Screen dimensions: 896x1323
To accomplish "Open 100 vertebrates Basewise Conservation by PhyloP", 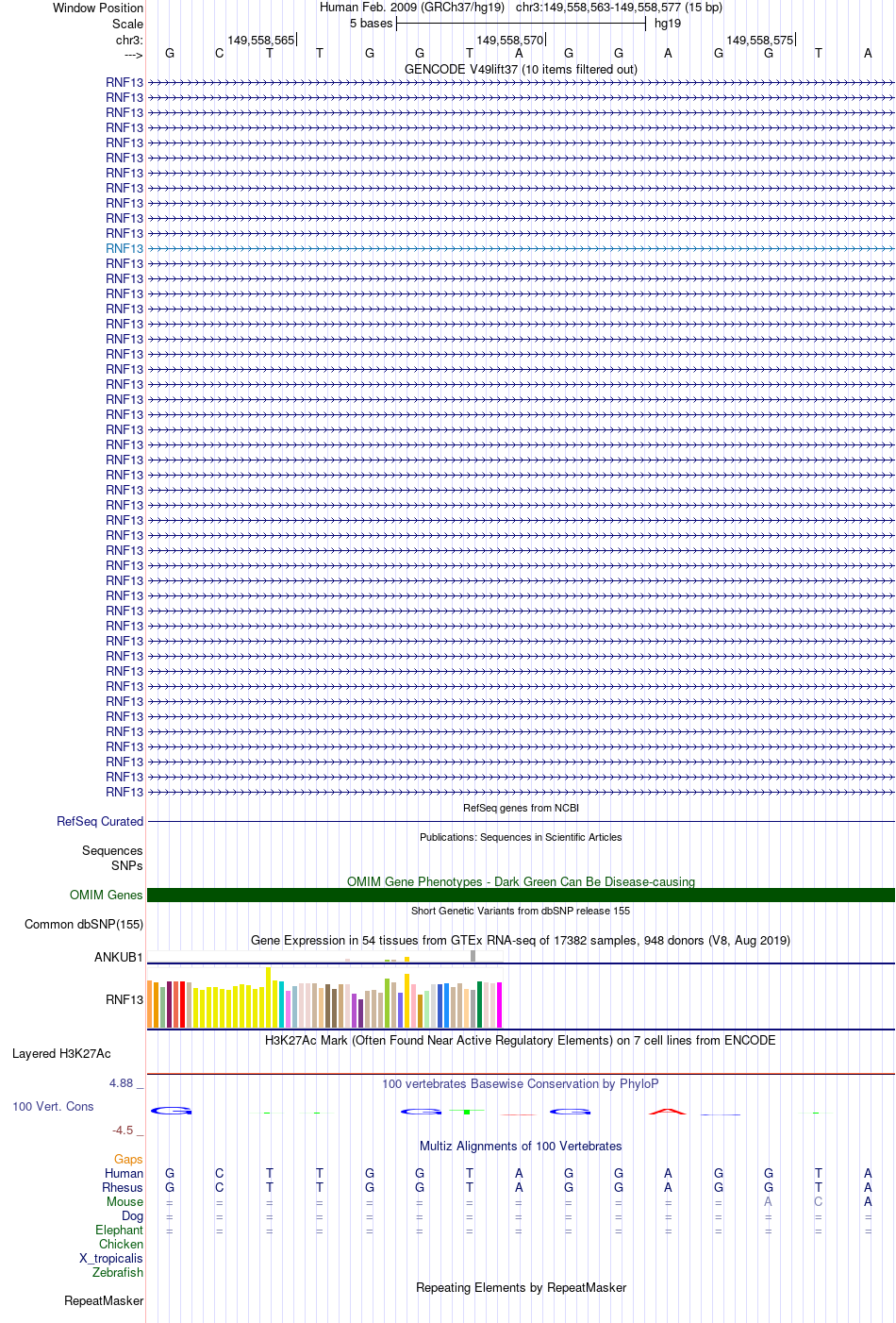I will 521,1084.
